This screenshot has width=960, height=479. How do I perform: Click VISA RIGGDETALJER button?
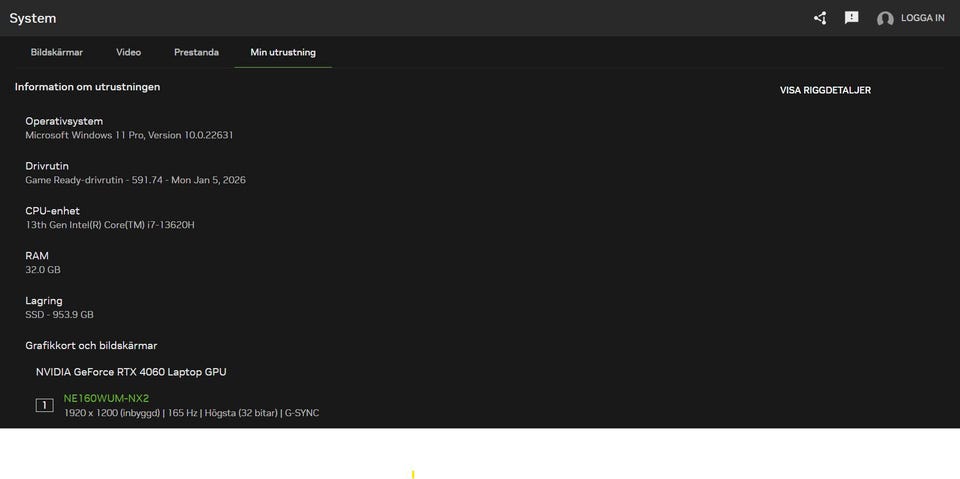(x=825, y=90)
